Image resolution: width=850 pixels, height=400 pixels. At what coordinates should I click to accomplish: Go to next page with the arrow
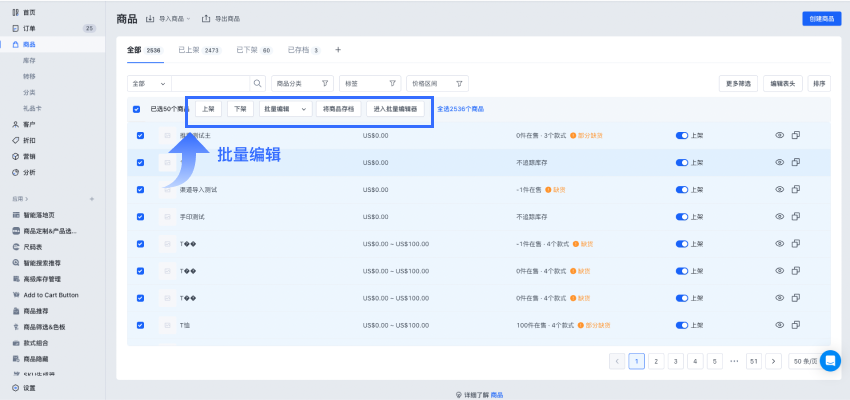[774, 361]
